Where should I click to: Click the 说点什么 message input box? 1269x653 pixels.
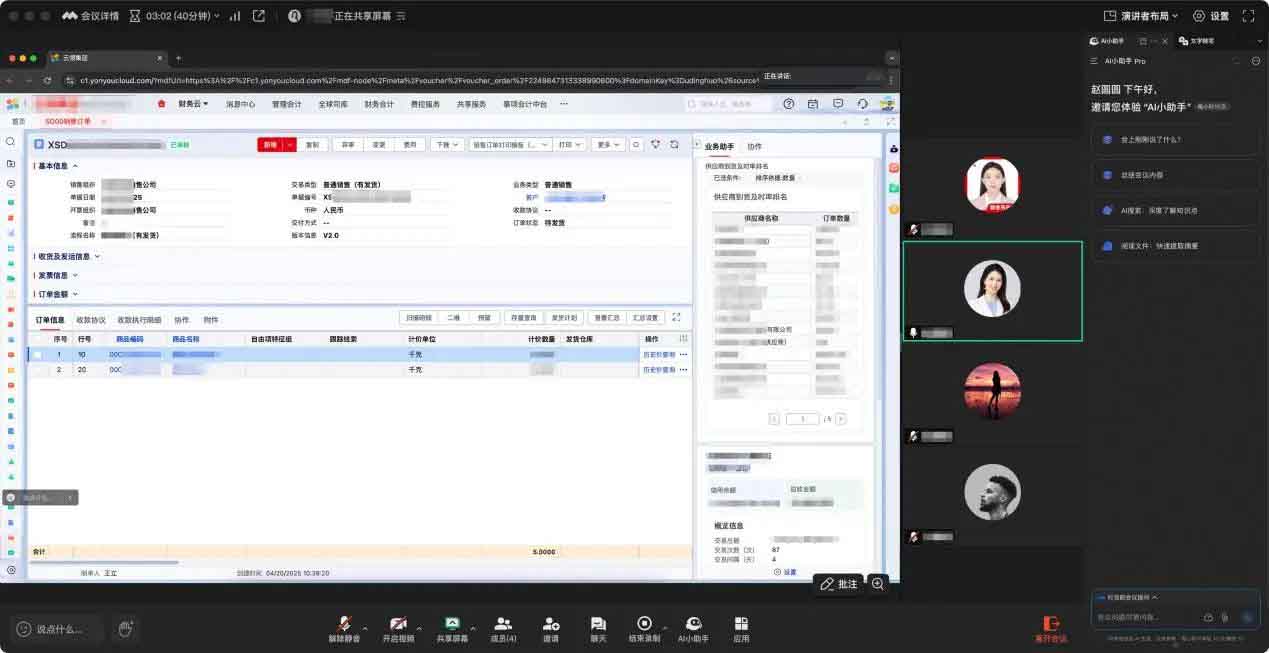(x=60, y=629)
